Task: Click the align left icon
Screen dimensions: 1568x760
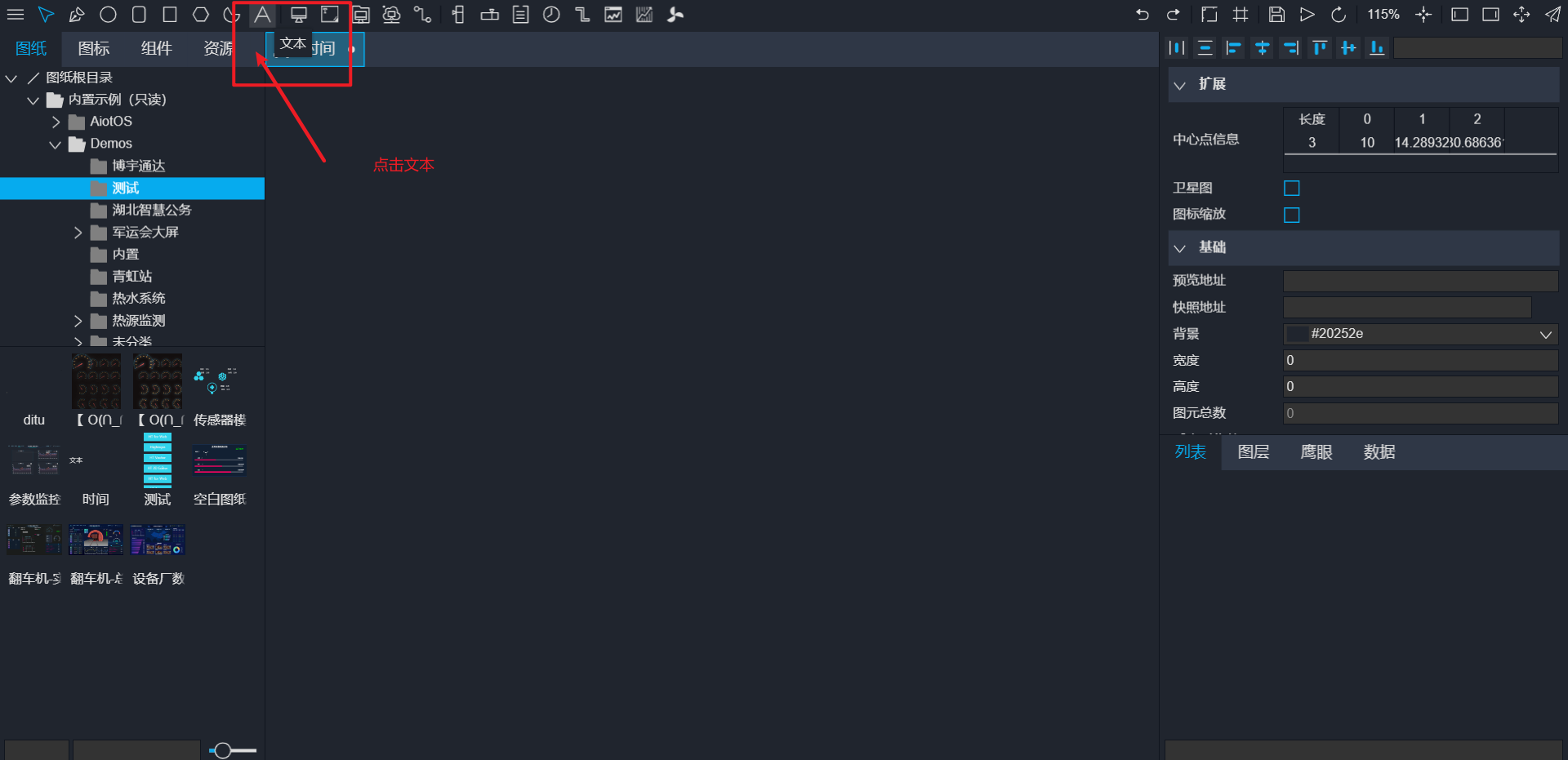Action: [1233, 48]
